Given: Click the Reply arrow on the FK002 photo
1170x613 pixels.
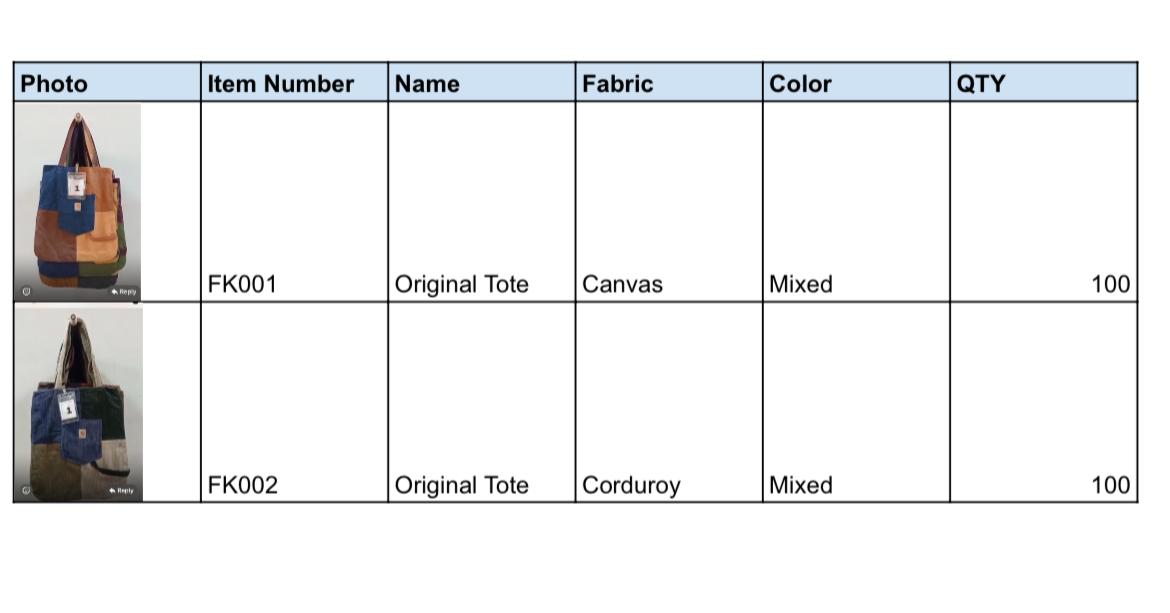Looking at the screenshot, I should click(x=121, y=491).
